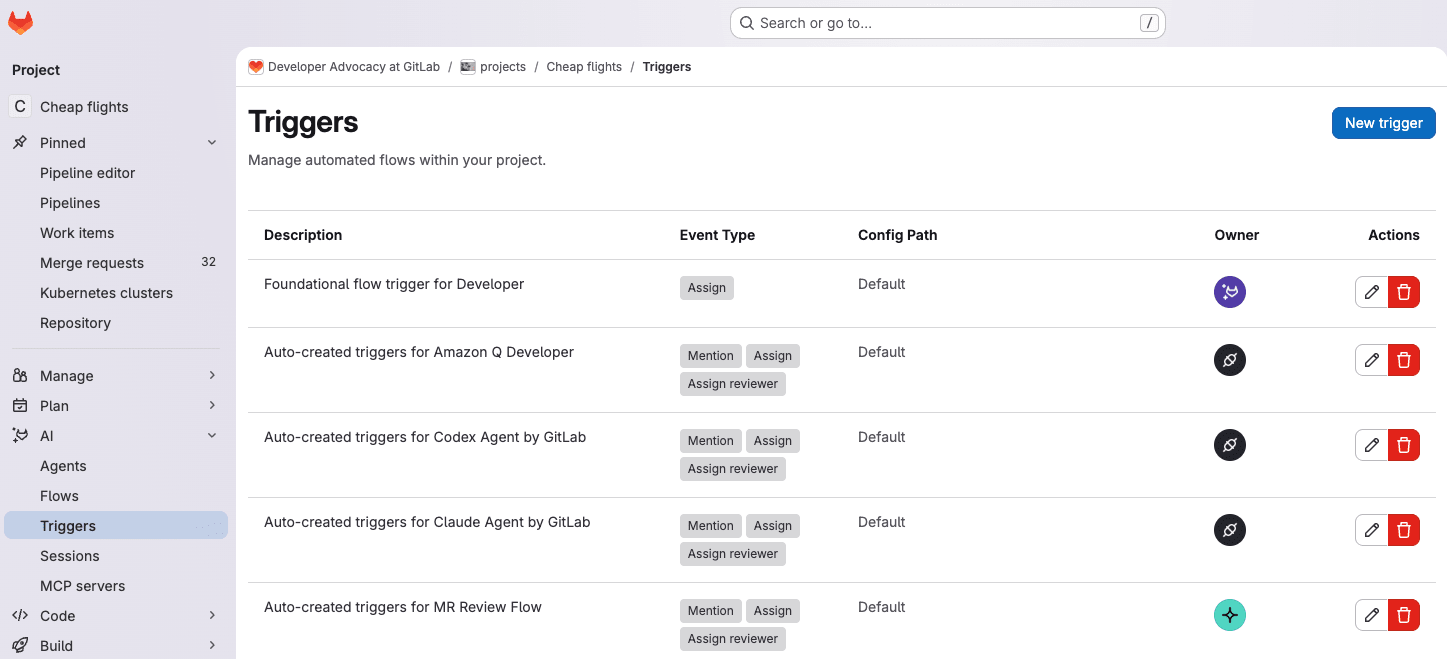1447x659 pixels.
Task: Click the Cheap flights project avatar
Action: (x=20, y=107)
